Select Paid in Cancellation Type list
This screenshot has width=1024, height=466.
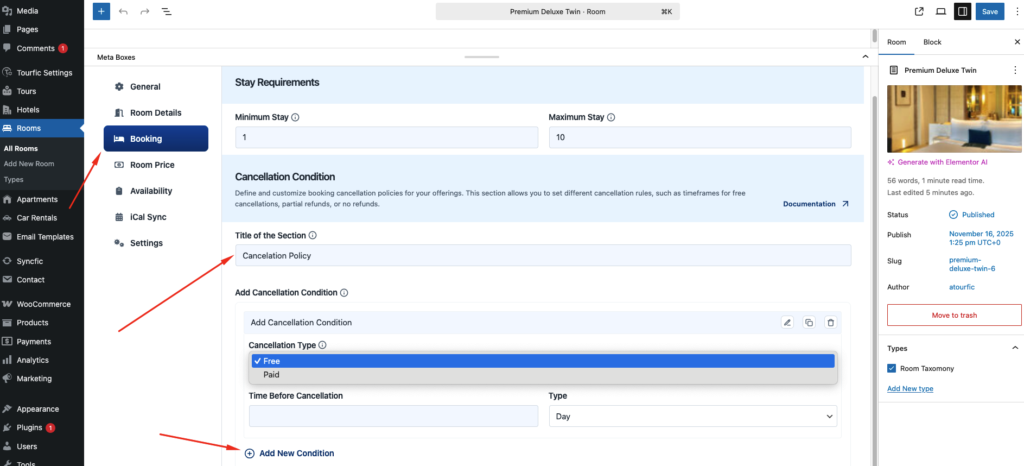pyautogui.click(x=272, y=375)
